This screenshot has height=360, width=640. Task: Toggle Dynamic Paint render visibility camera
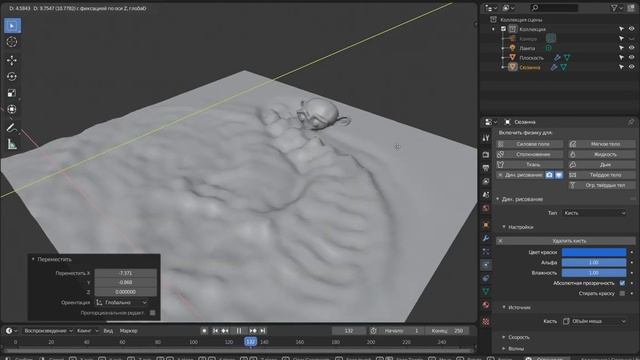tap(549, 175)
